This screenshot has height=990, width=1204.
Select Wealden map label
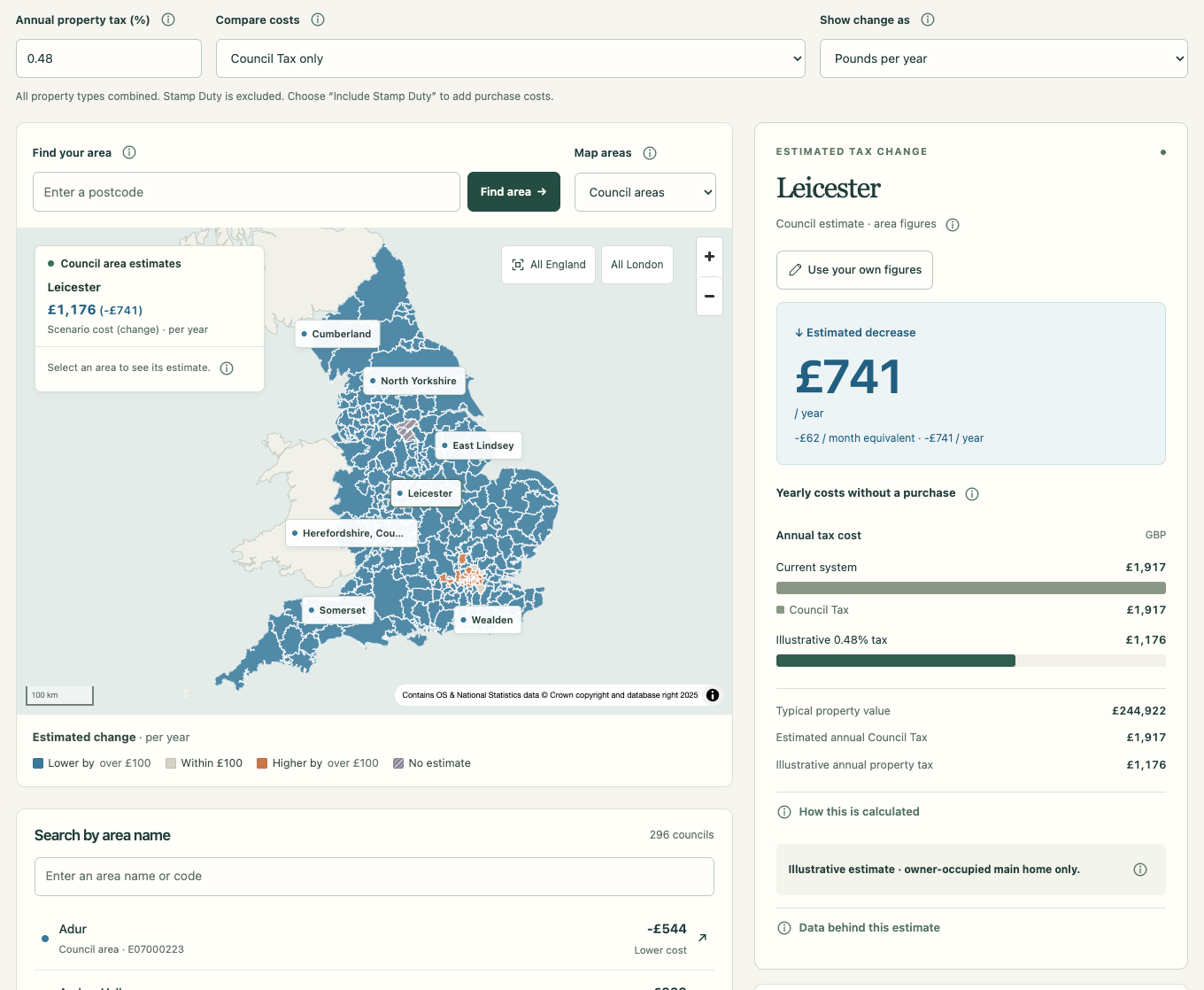(487, 620)
